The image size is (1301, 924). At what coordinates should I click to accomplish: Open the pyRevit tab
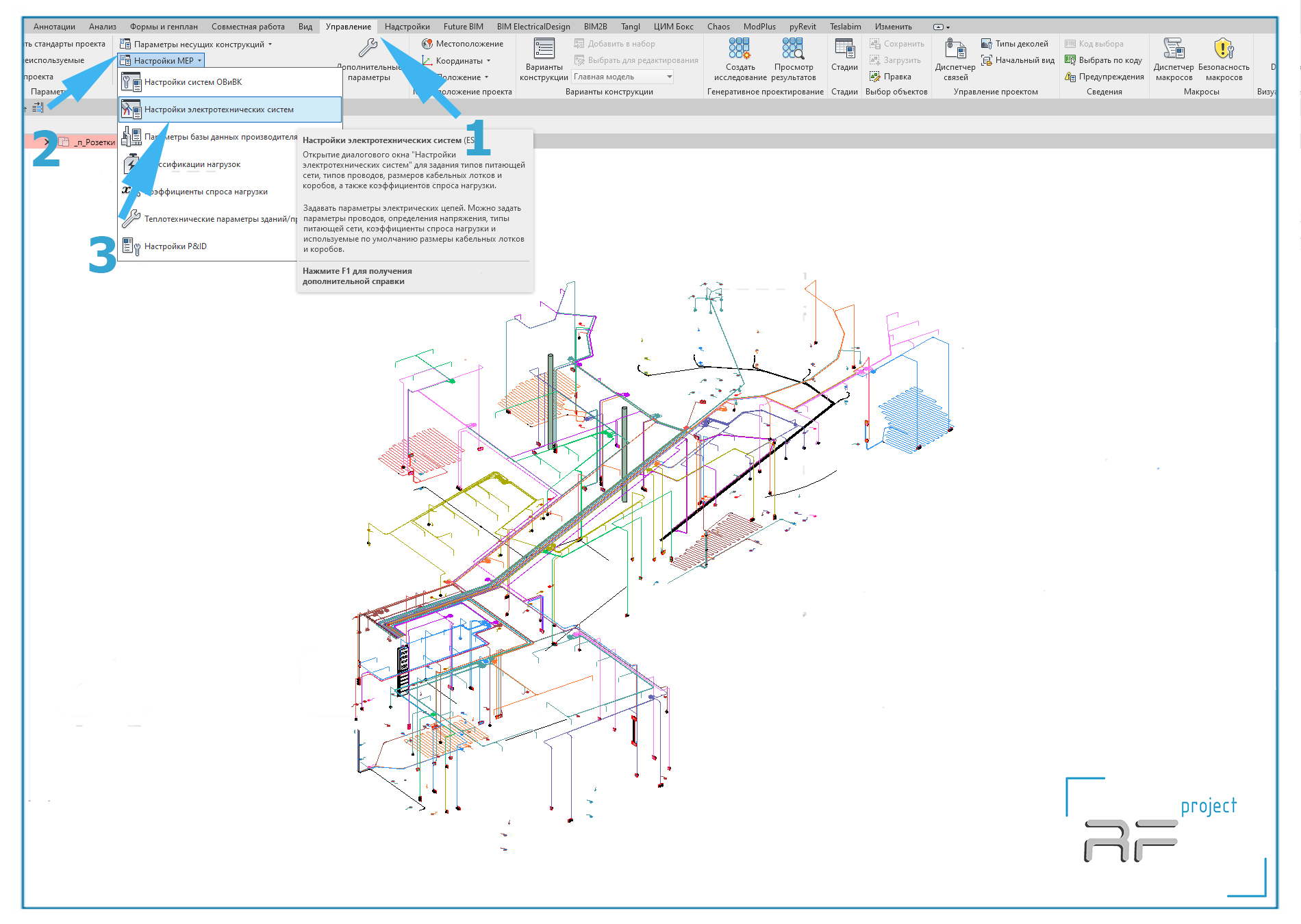point(803,27)
